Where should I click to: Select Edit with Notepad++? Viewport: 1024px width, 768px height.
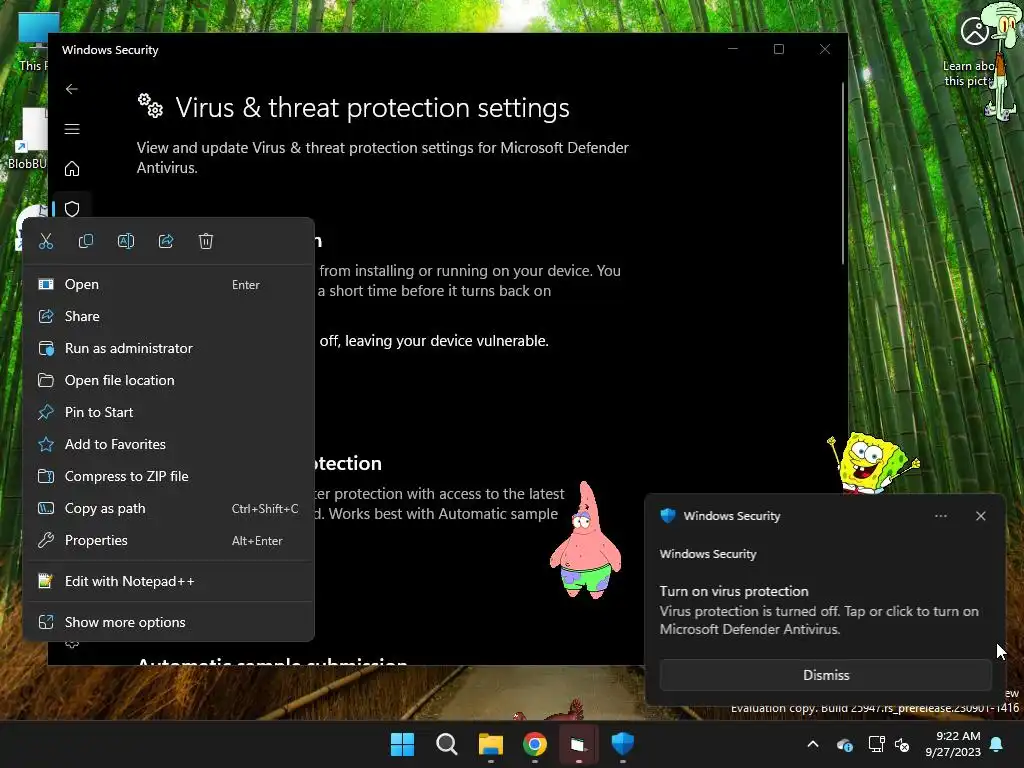168,581
